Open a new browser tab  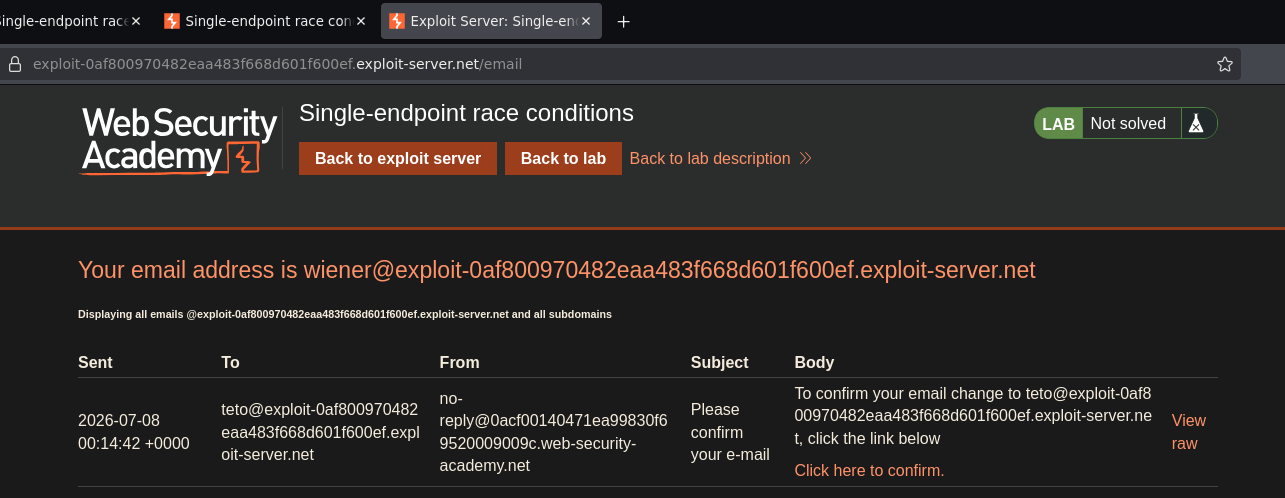click(x=623, y=21)
